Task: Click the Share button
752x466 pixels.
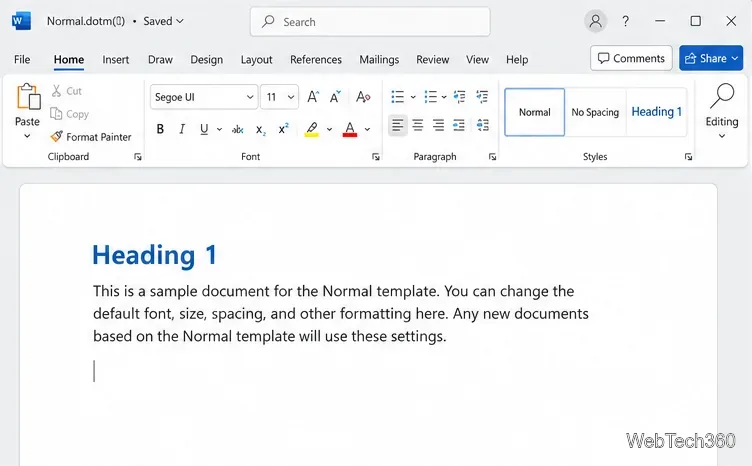Action: click(711, 58)
